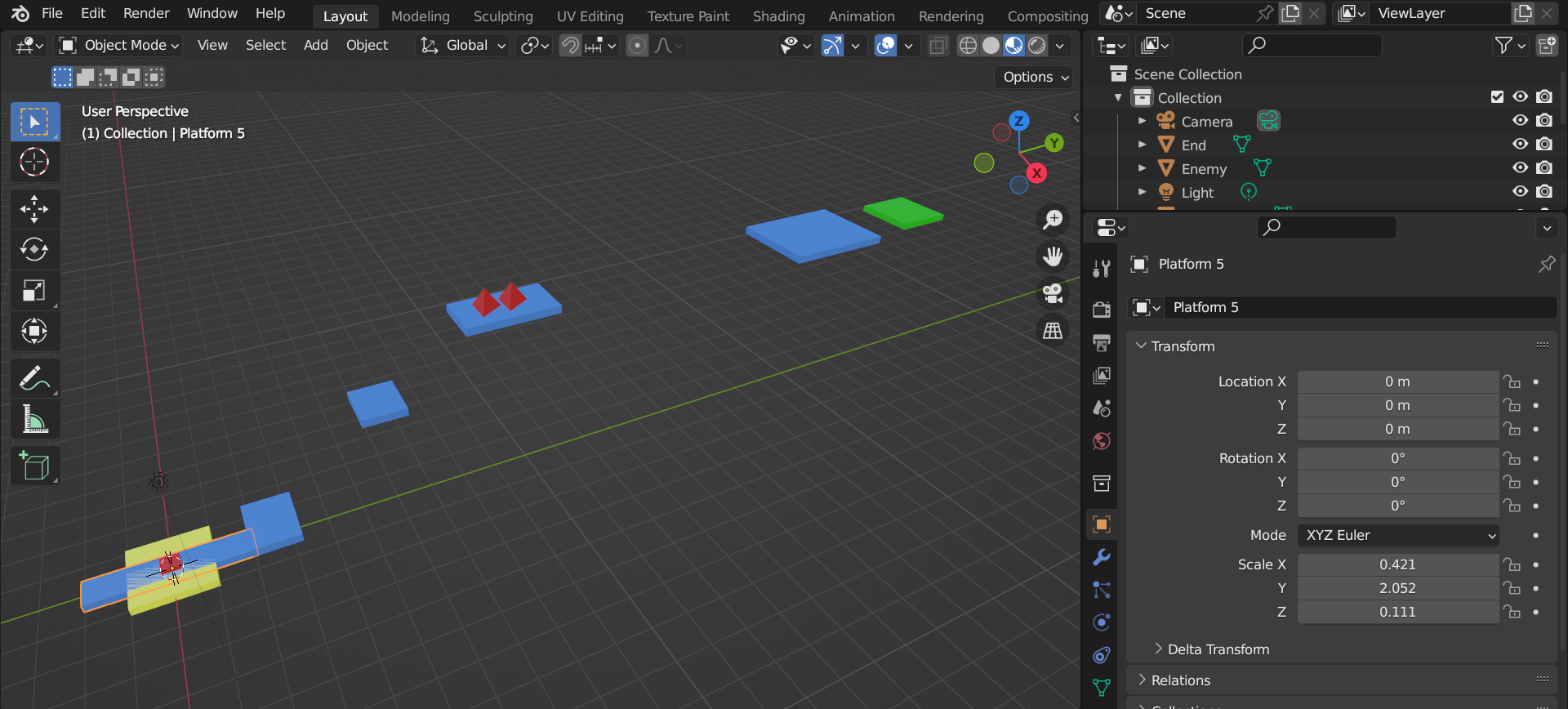
Task: Open the Render menu
Action: click(x=146, y=14)
